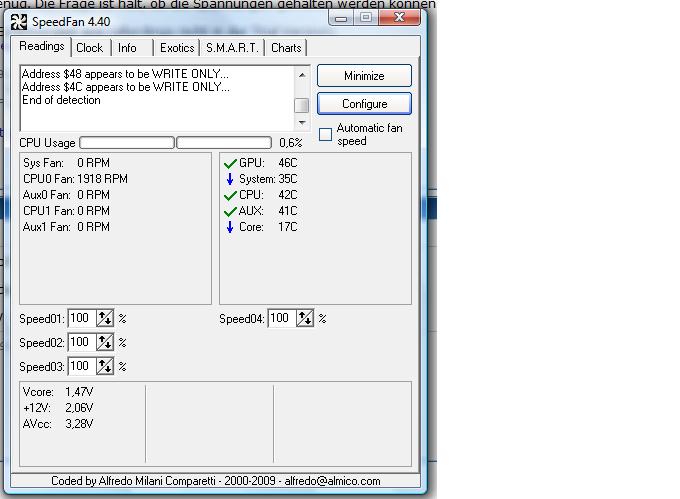
Task: Click the log scrollbar down arrow
Action: [302, 123]
